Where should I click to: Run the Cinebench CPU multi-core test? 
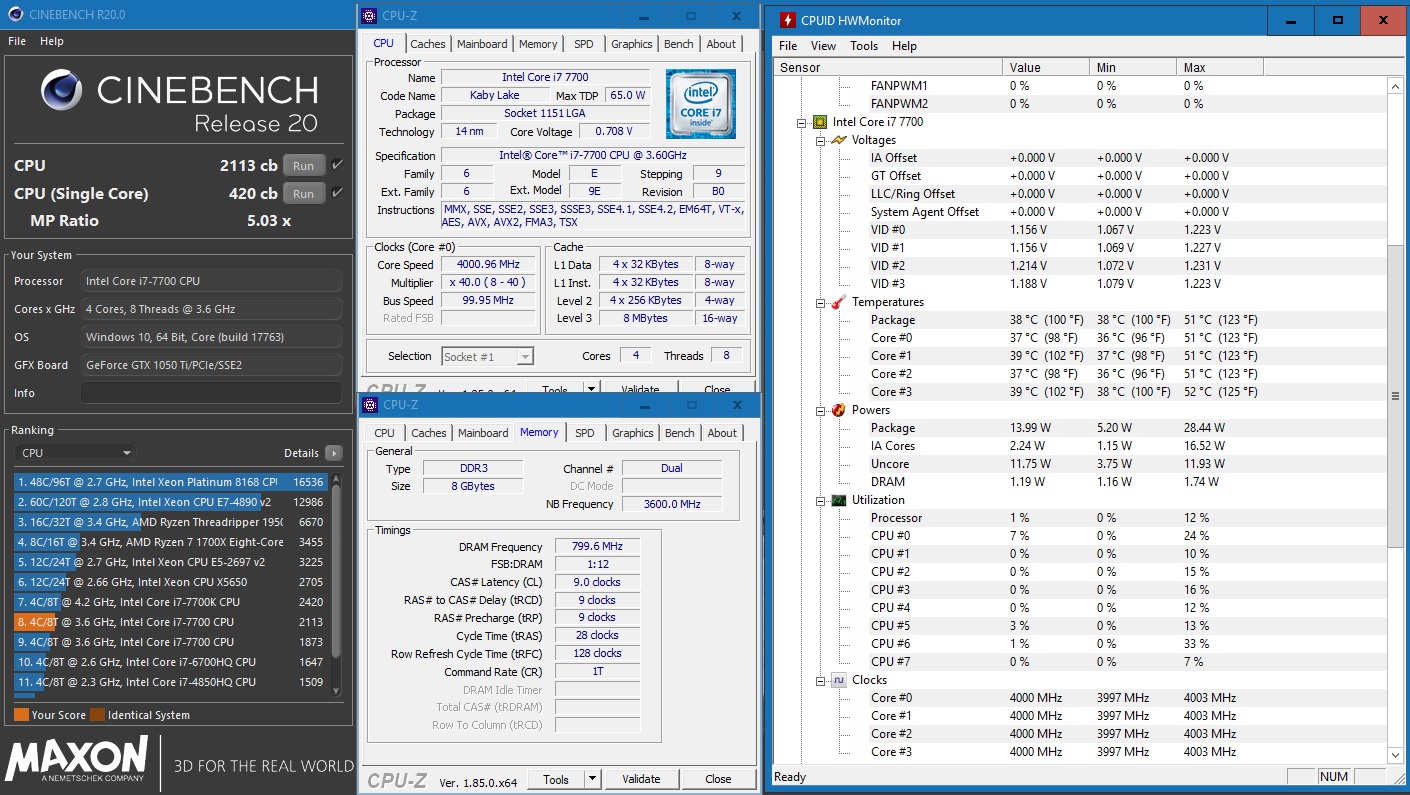(303, 166)
